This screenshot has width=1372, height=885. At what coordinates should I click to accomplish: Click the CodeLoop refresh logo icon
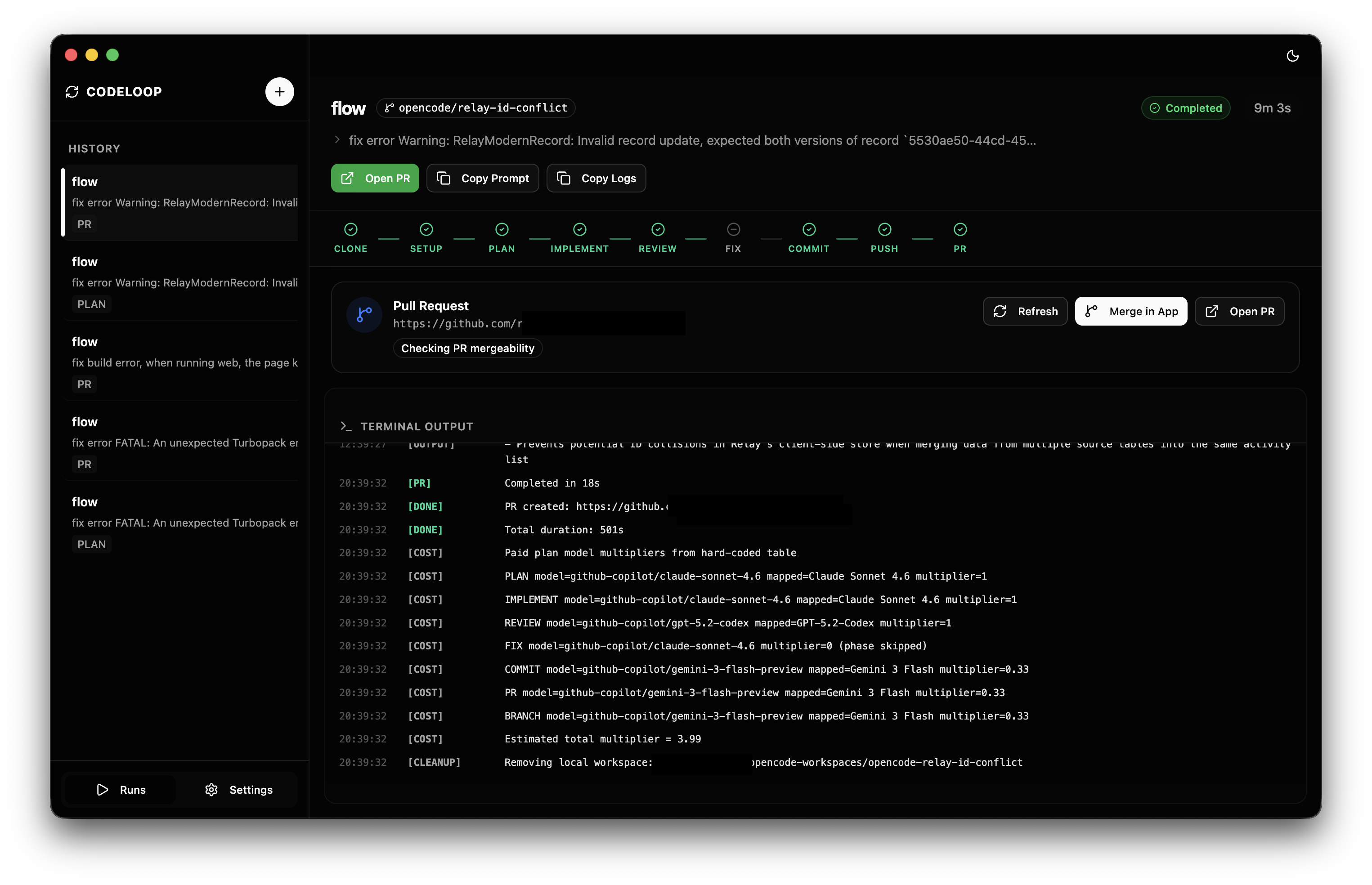[72, 92]
